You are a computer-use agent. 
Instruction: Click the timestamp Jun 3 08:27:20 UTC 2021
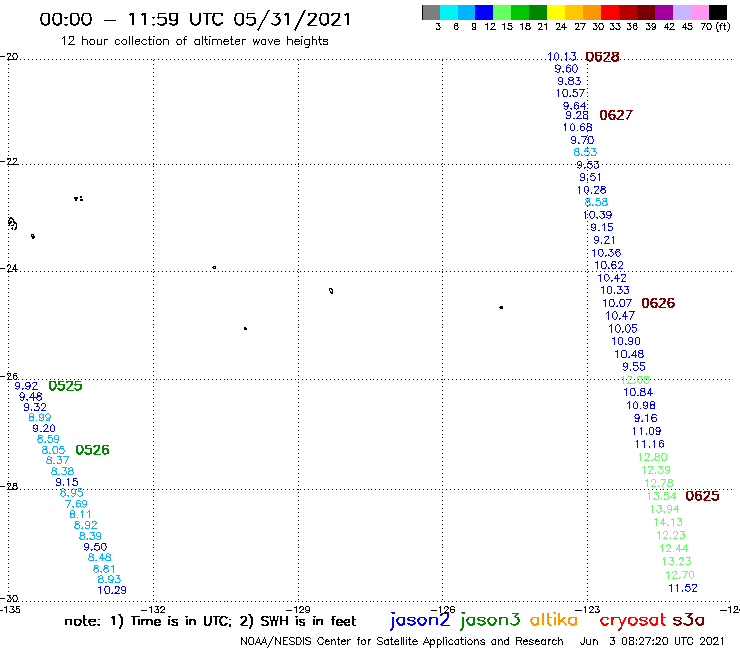coord(652,642)
